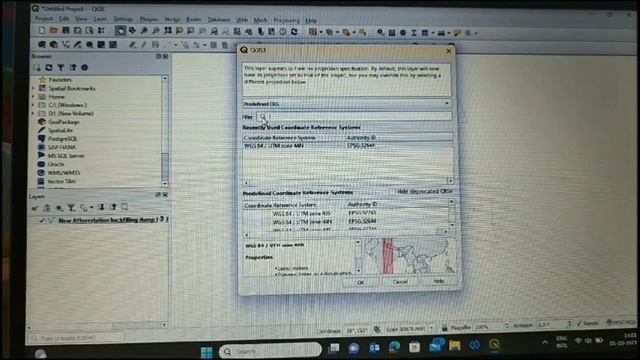Image resolution: width=640 pixels, height=360 pixels.
Task: Adjust the Magnifier spinner arrows
Action: pyautogui.click(x=507, y=326)
